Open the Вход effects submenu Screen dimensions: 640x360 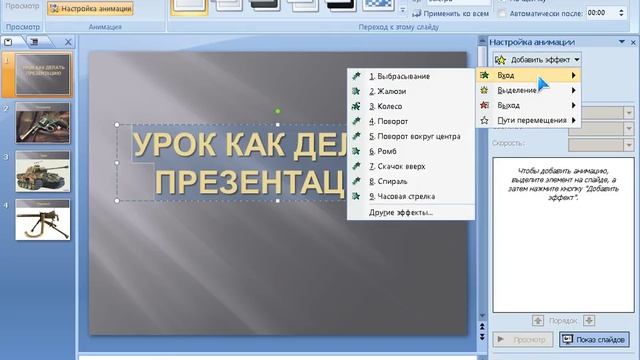tap(528, 76)
